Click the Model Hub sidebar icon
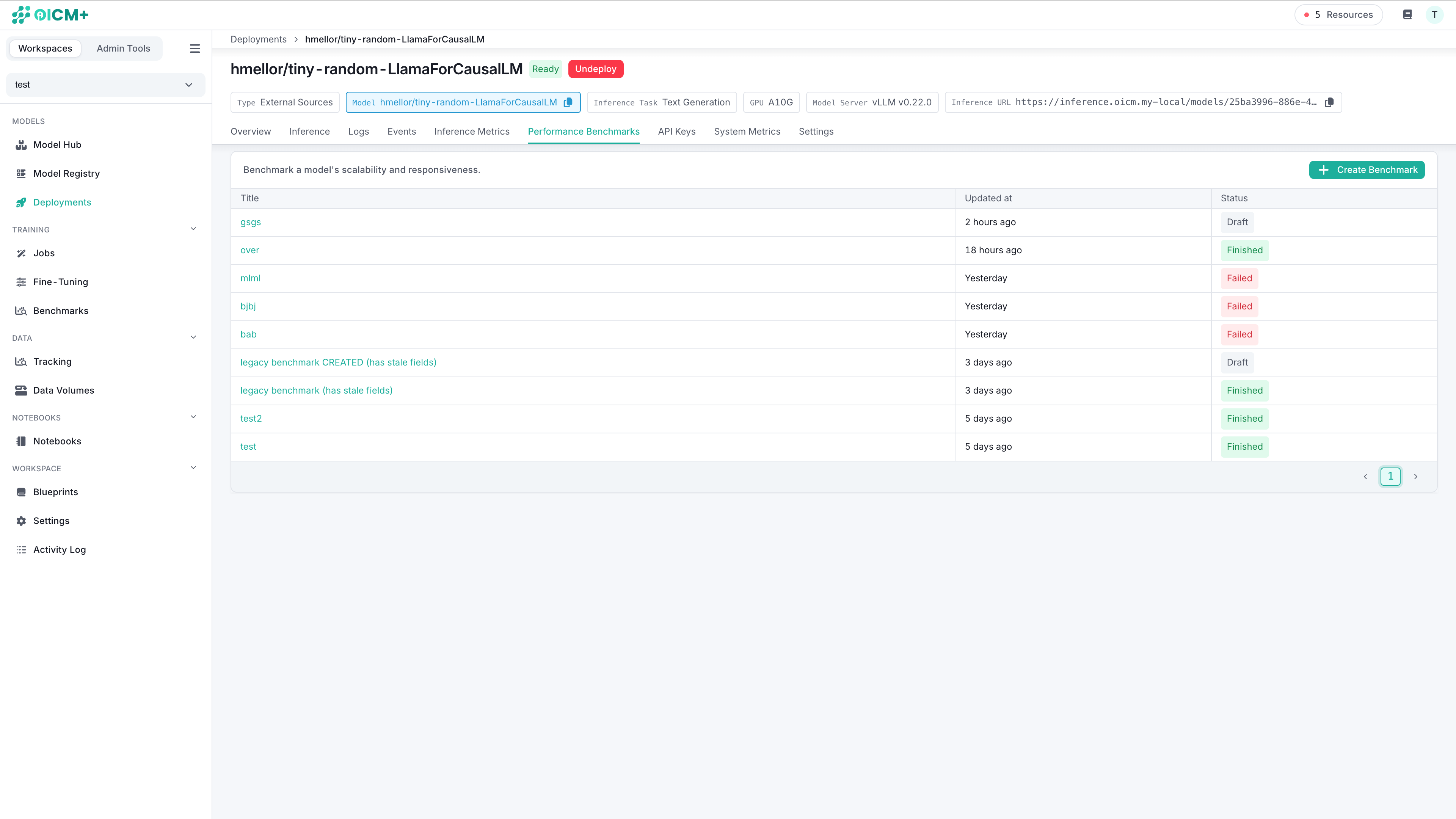The image size is (1456, 819). (21, 145)
